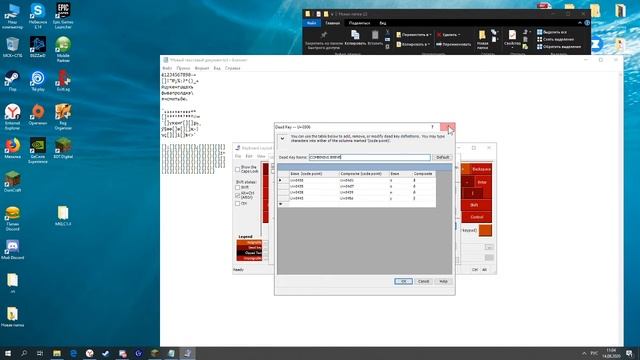This screenshot has height=360, width=640.
Task: Open Notepad's File menu
Action: click(167, 68)
